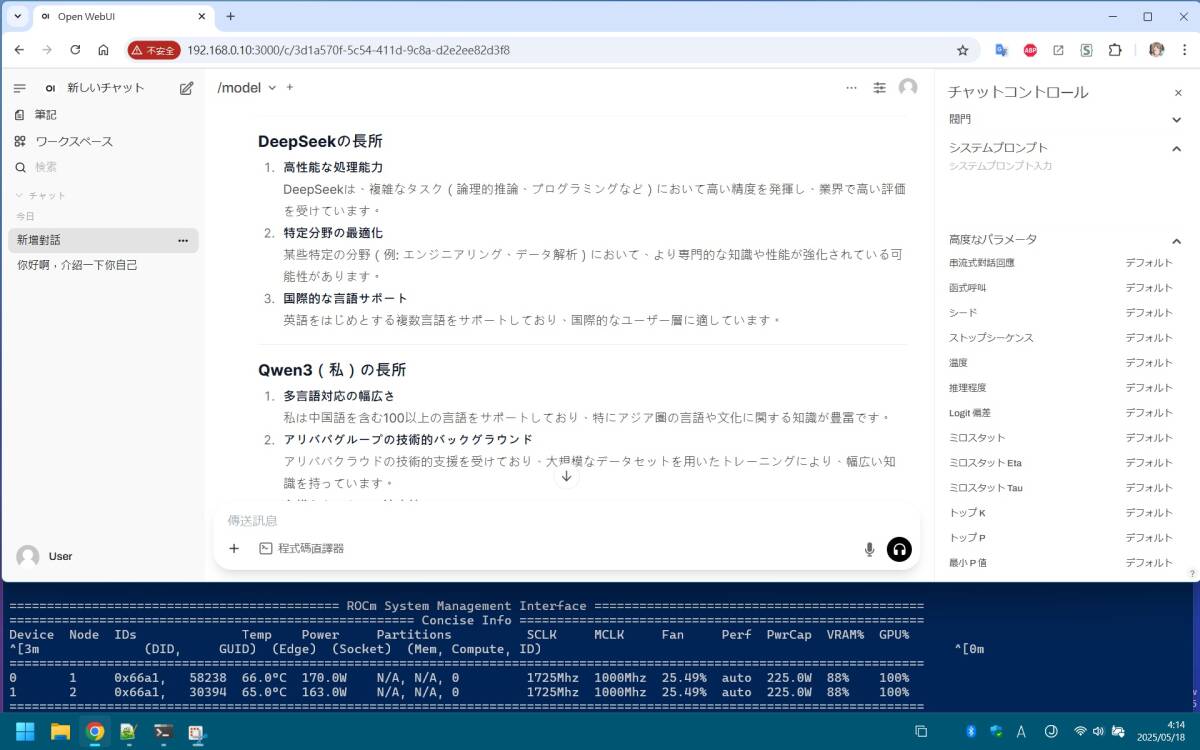Toggle シード default setting
This screenshot has height=750, width=1200.
click(x=1149, y=313)
